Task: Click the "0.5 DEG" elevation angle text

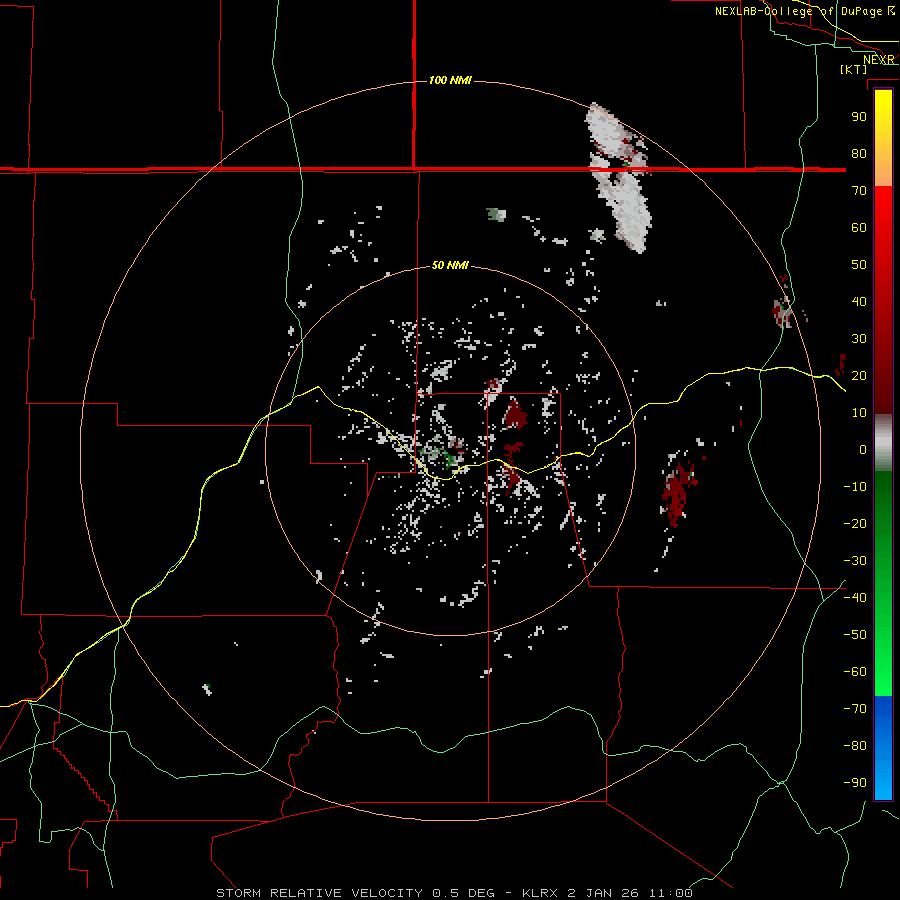Action: click(463, 893)
